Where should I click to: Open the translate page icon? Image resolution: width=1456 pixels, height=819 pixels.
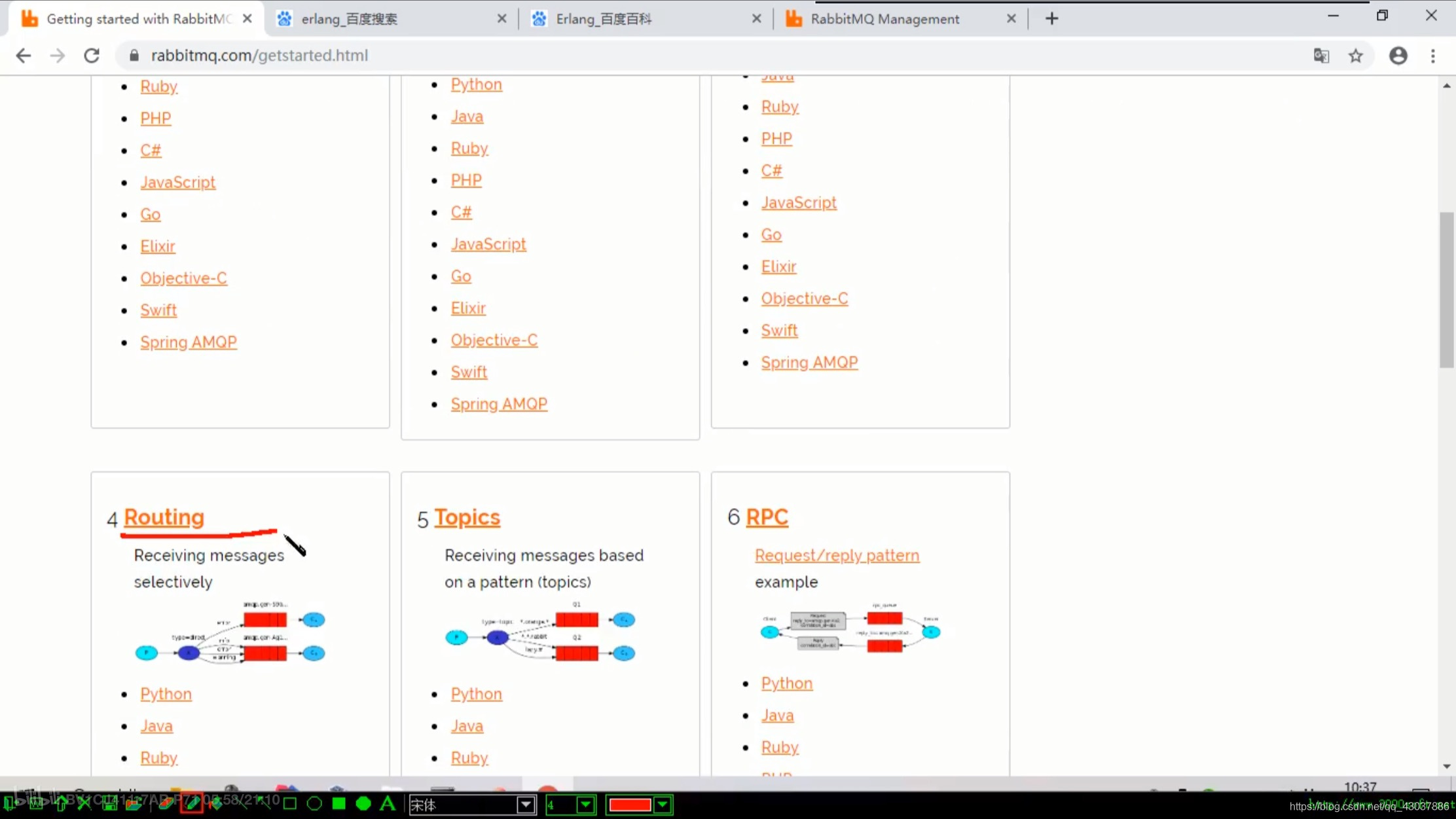tap(1321, 56)
